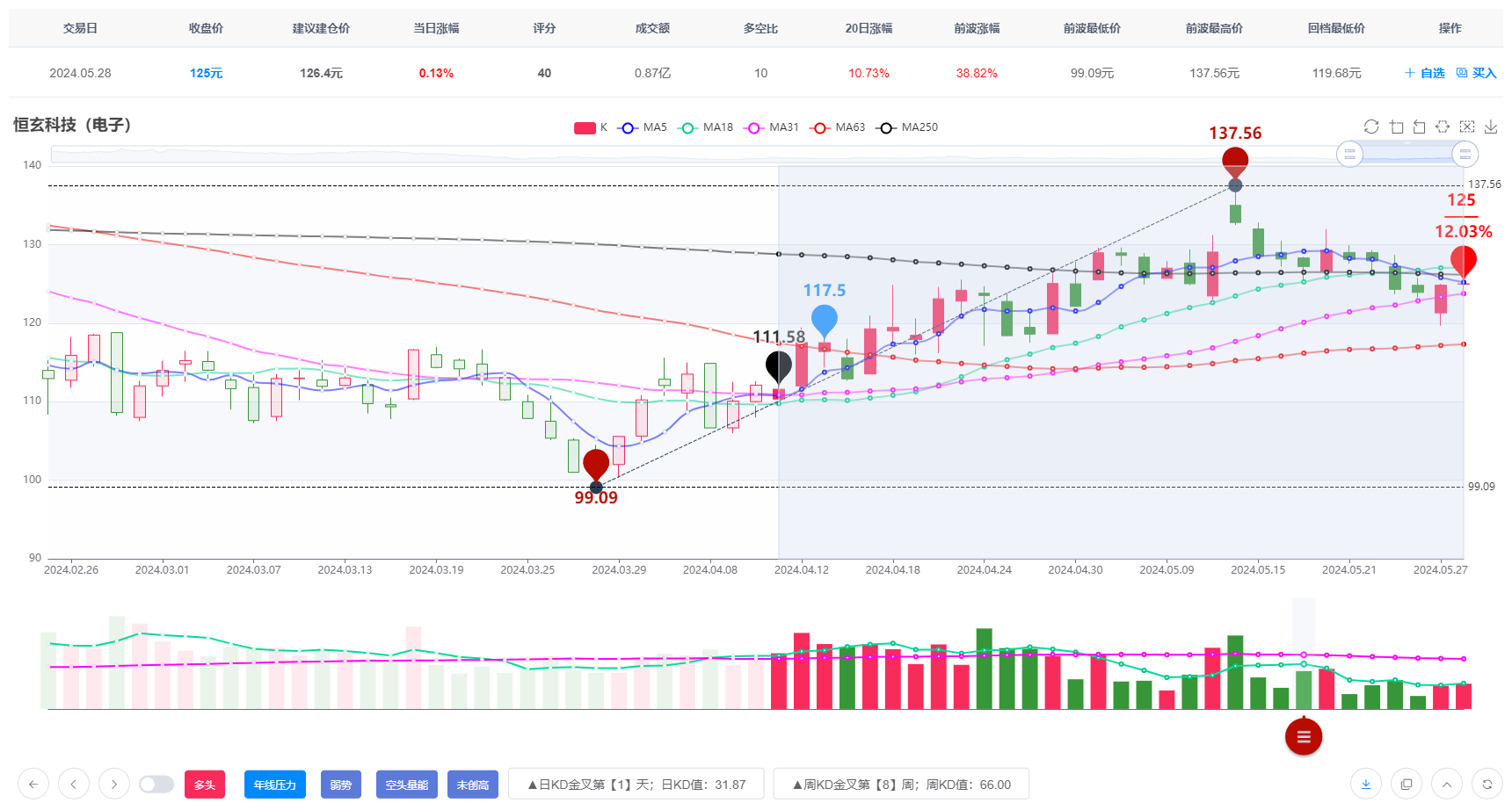The image size is (1512, 803).
Task: Click the left handle of zoom slider
Action: [x=1349, y=155]
